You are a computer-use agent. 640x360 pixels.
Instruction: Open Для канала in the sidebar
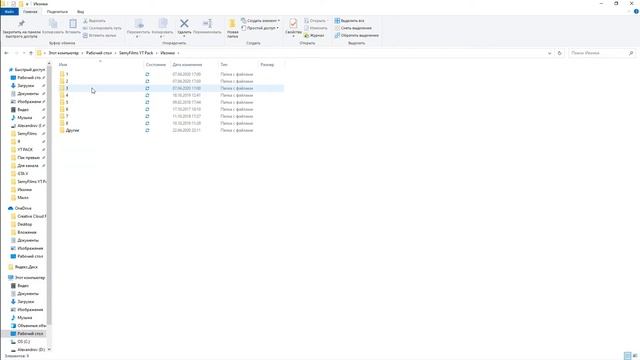[28, 165]
